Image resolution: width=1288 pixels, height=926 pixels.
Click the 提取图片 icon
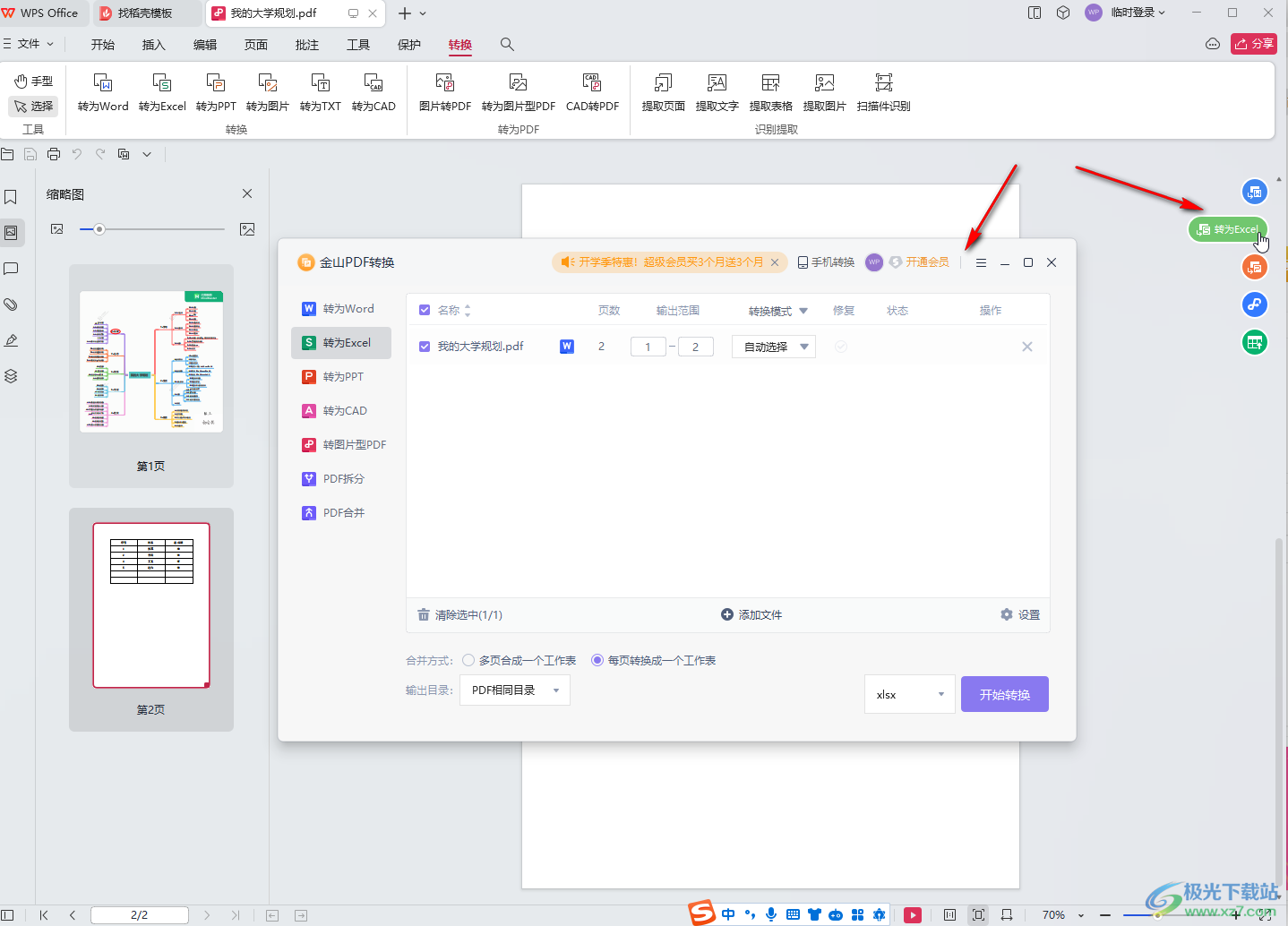(x=824, y=93)
